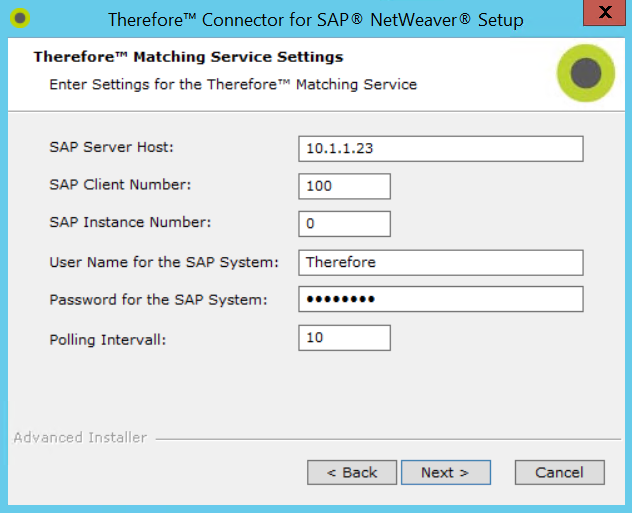Click the Password for the SAP System field
Image resolution: width=632 pixels, height=513 pixels.
click(440, 300)
